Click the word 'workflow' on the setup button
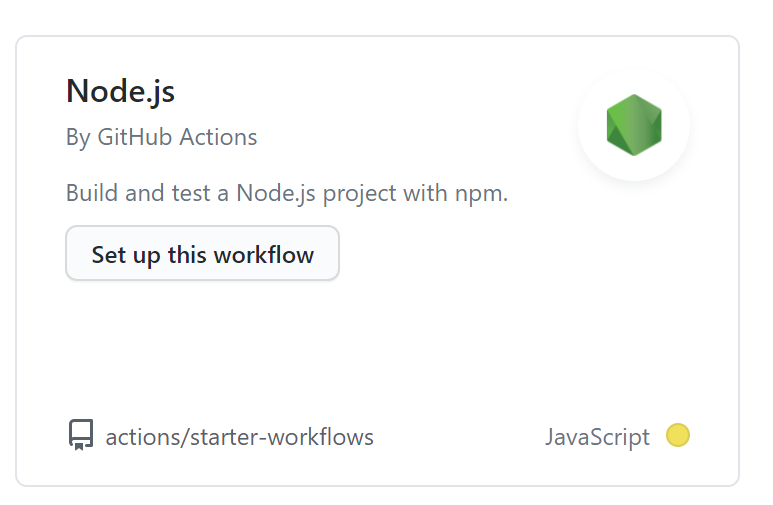The image size is (773, 505). pos(264,255)
